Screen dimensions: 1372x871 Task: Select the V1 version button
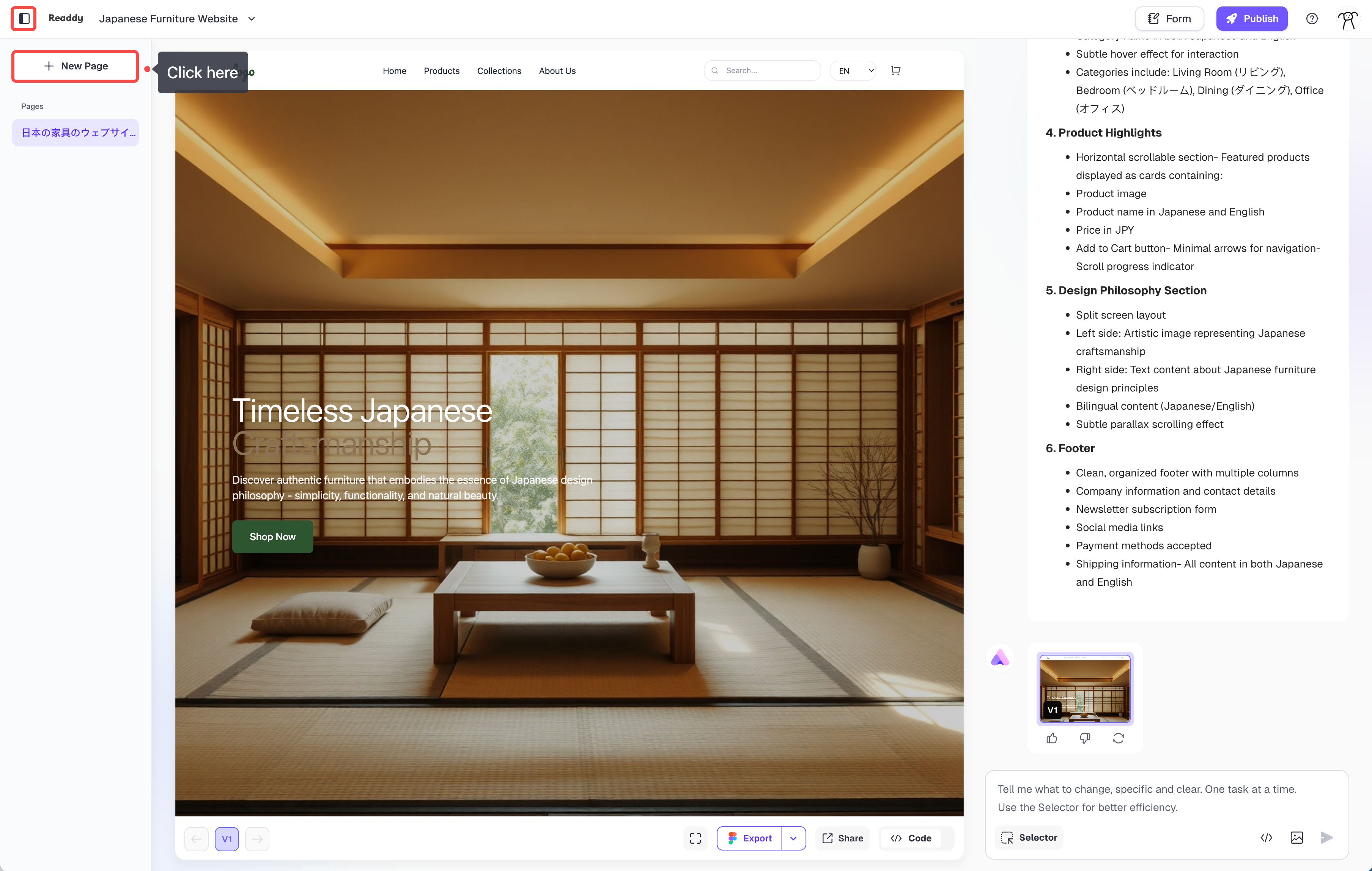click(227, 838)
